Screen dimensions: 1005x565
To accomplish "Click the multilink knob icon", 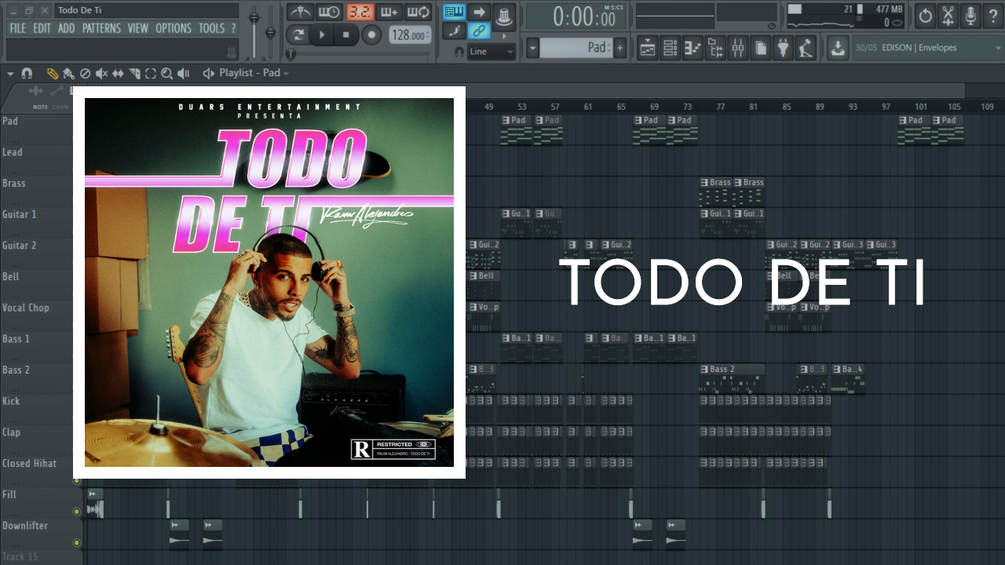I will coord(504,15).
